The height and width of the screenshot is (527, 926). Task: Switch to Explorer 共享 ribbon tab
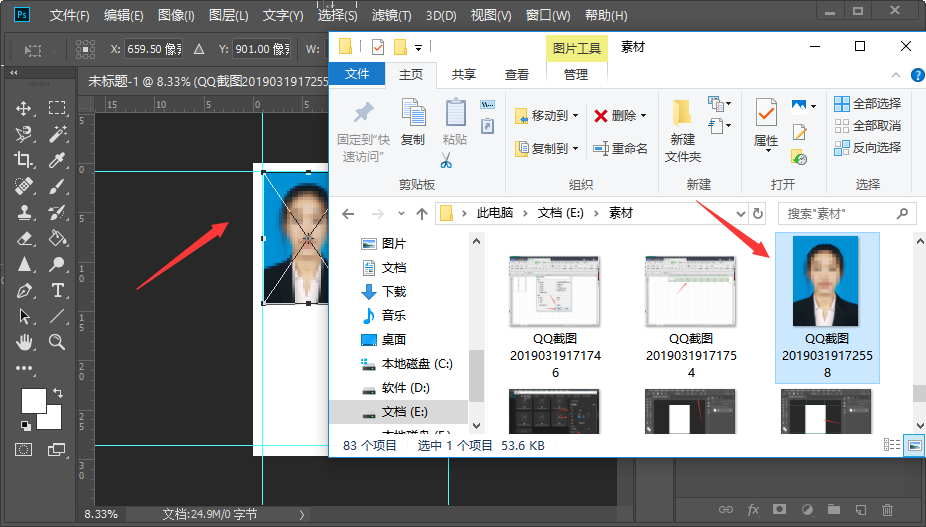[x=464, y=74]
